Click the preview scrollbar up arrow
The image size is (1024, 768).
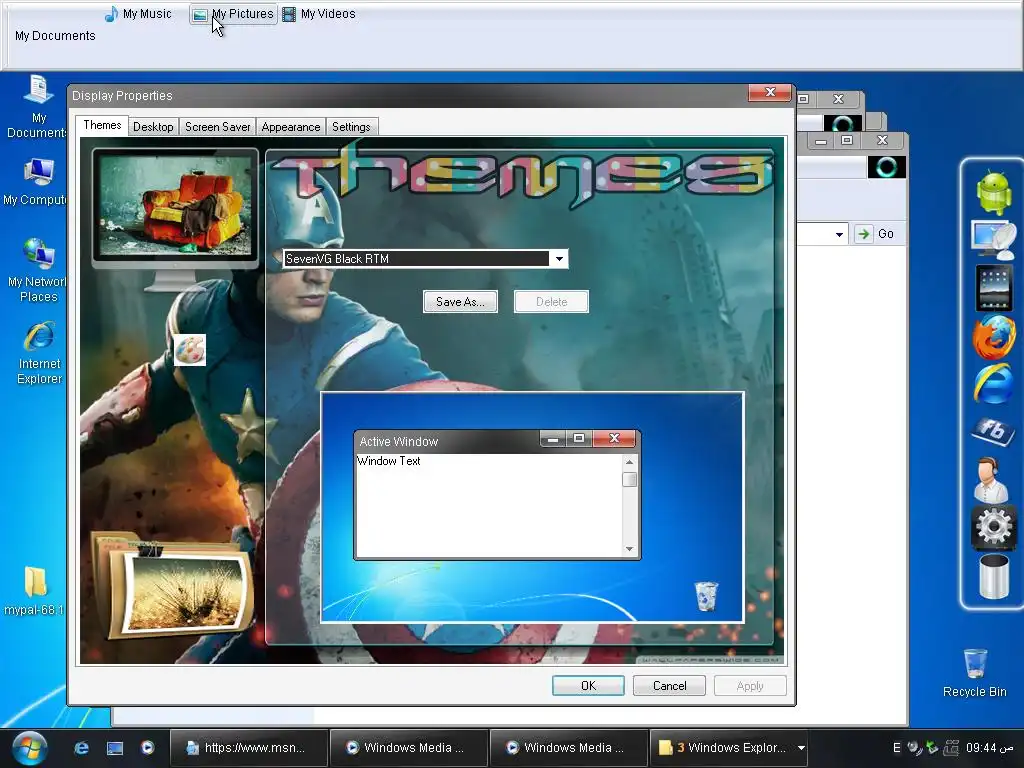tap(630, 462)
